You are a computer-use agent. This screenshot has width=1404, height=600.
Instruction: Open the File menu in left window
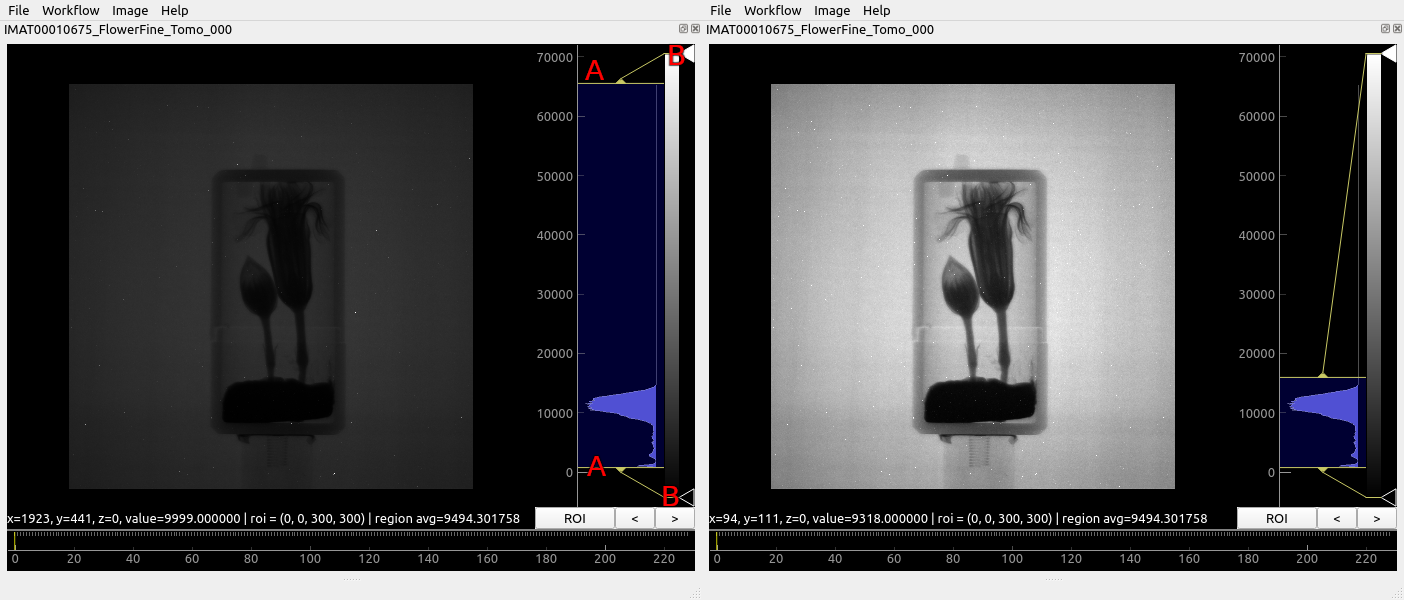19,10
